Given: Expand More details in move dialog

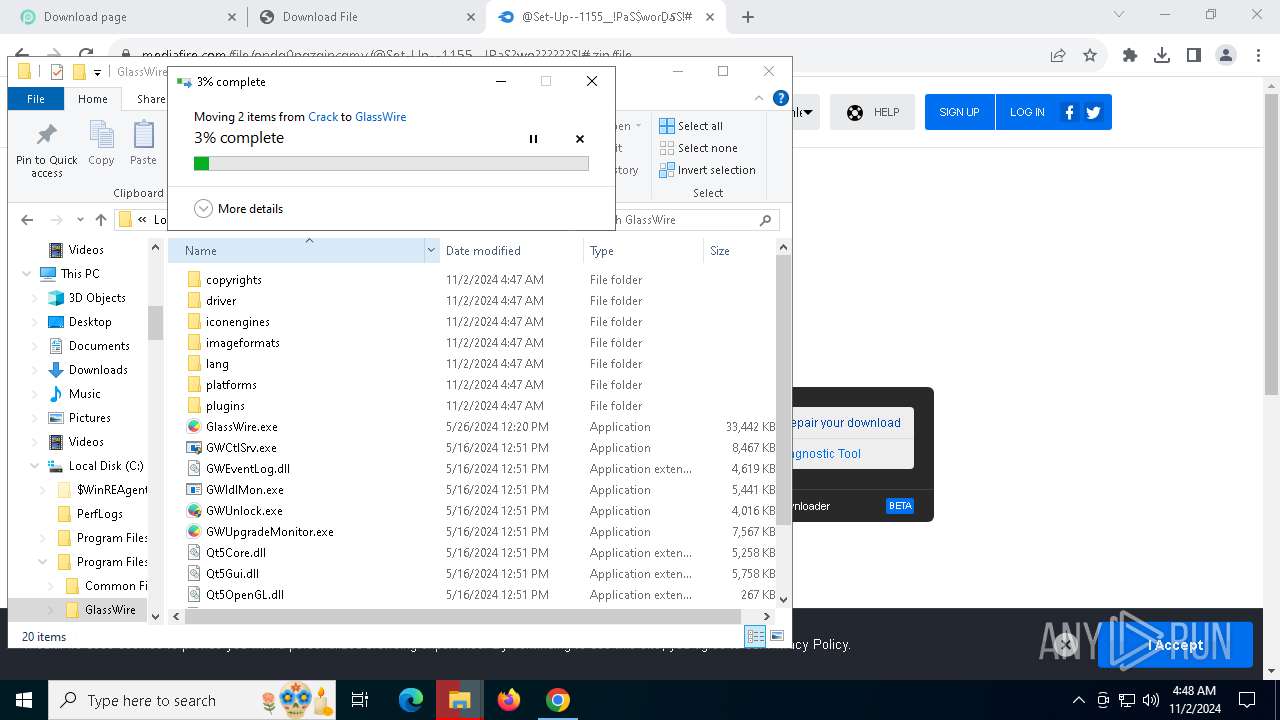Looking at the screenshot, I should (238, 209).
